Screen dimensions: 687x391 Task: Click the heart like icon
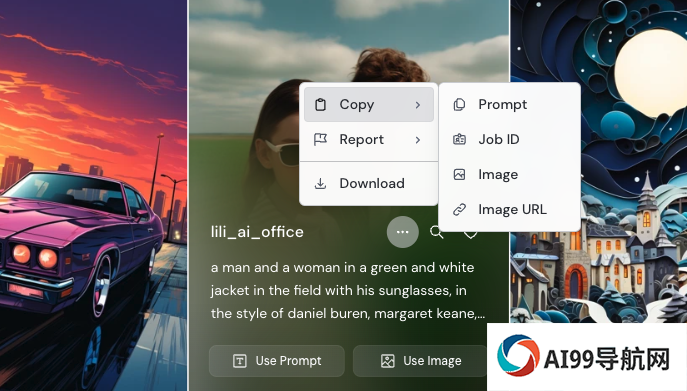471,234
